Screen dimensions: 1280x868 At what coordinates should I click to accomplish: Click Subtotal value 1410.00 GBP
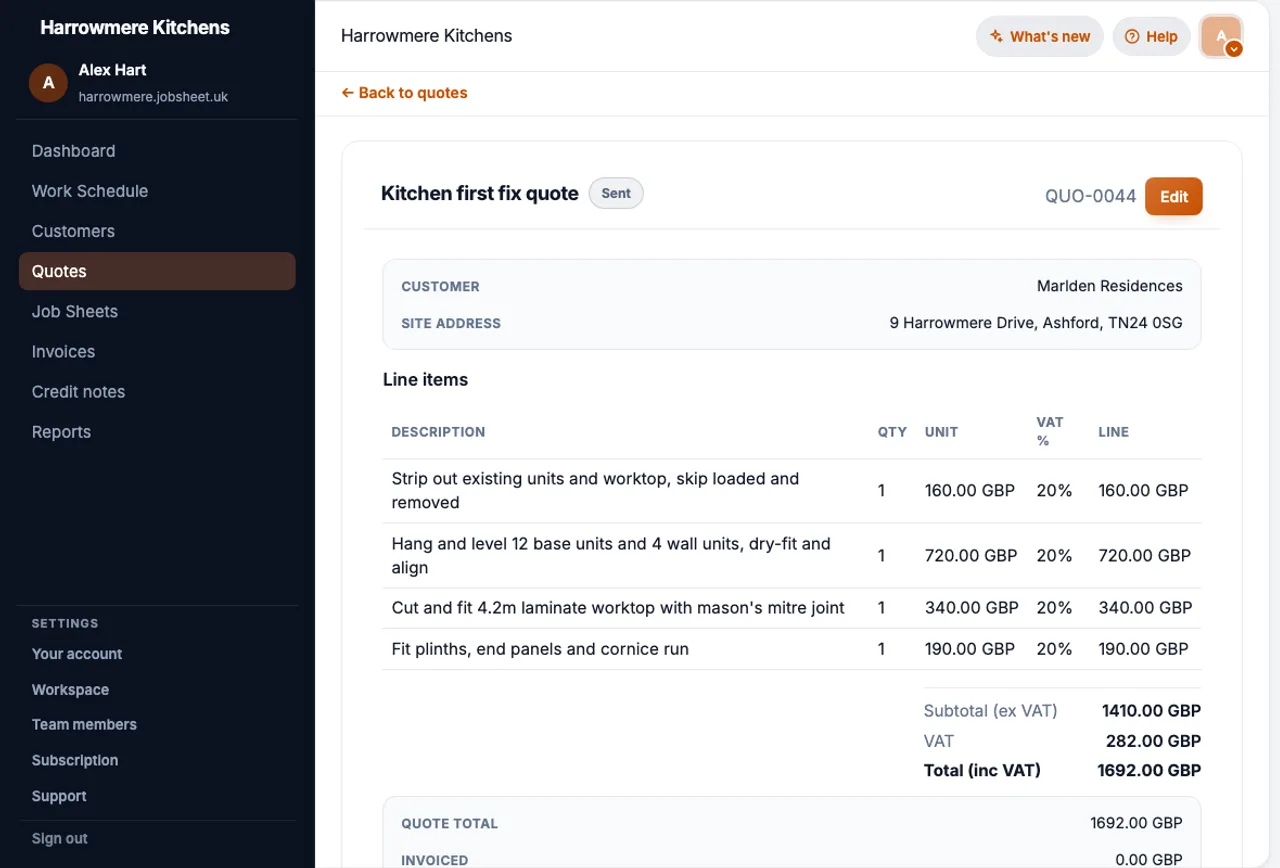click(x=1151, y=711)
